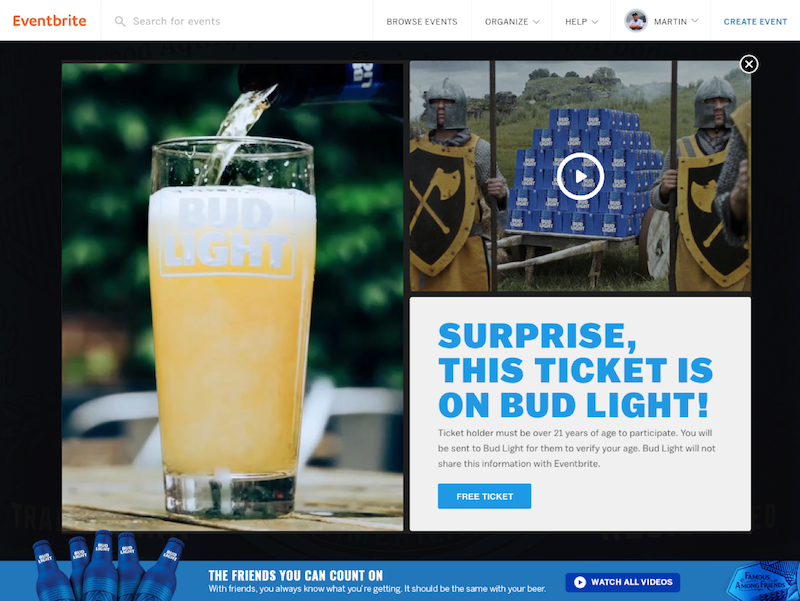800x601 pixels.
Task: Click the search magnifier icon
Action: pyautogui.click(x=120, y=21)
